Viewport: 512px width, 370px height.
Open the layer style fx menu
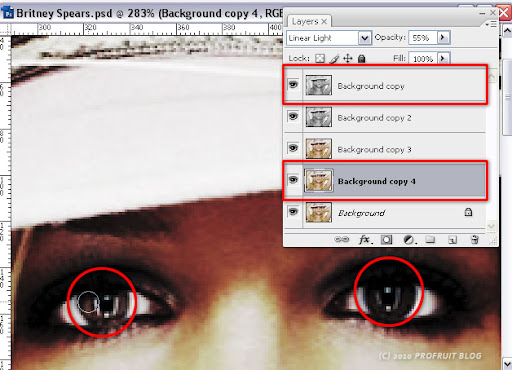[x=365, y=240]
